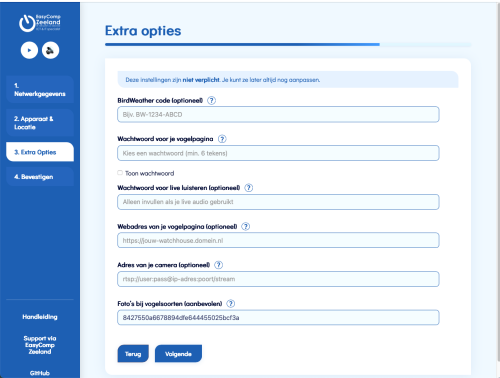Enable the Toon wachtwoord checkbox
Image resolution: width=500 pixels, height=378 pixels.
click(x=120, y=173)
